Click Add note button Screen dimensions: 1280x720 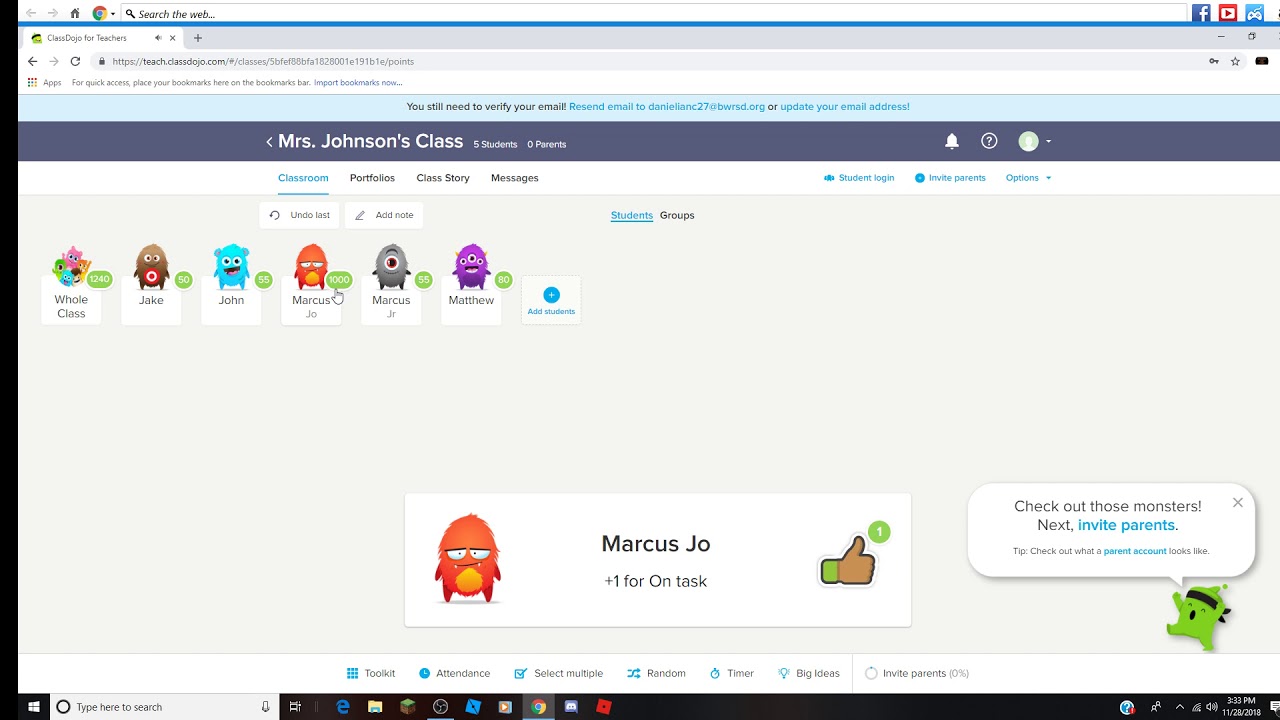[384, 215]
